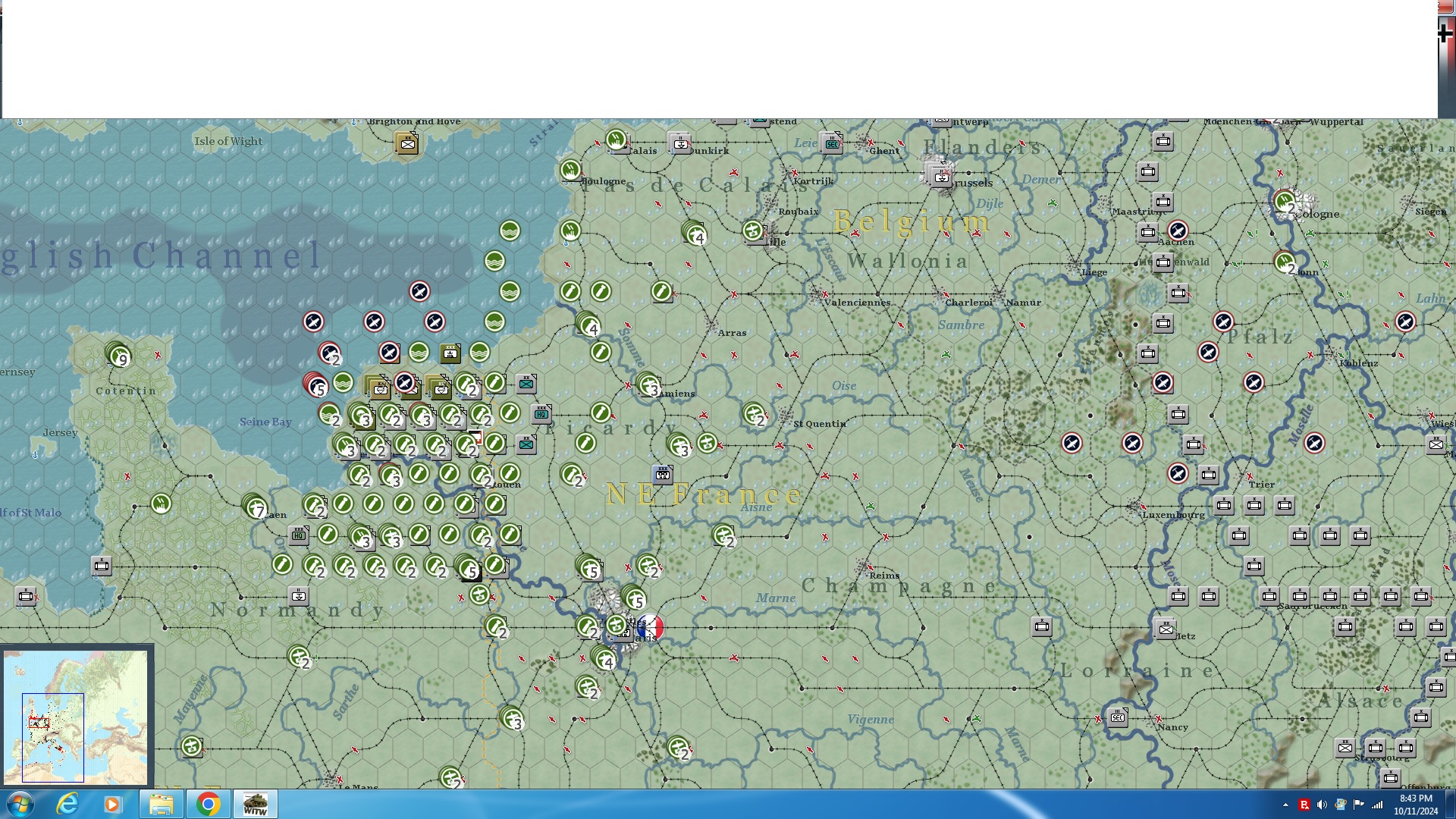Screen dimensions: 1456x819
Task: Select the green unit at Boulogne
Action: 570,170
